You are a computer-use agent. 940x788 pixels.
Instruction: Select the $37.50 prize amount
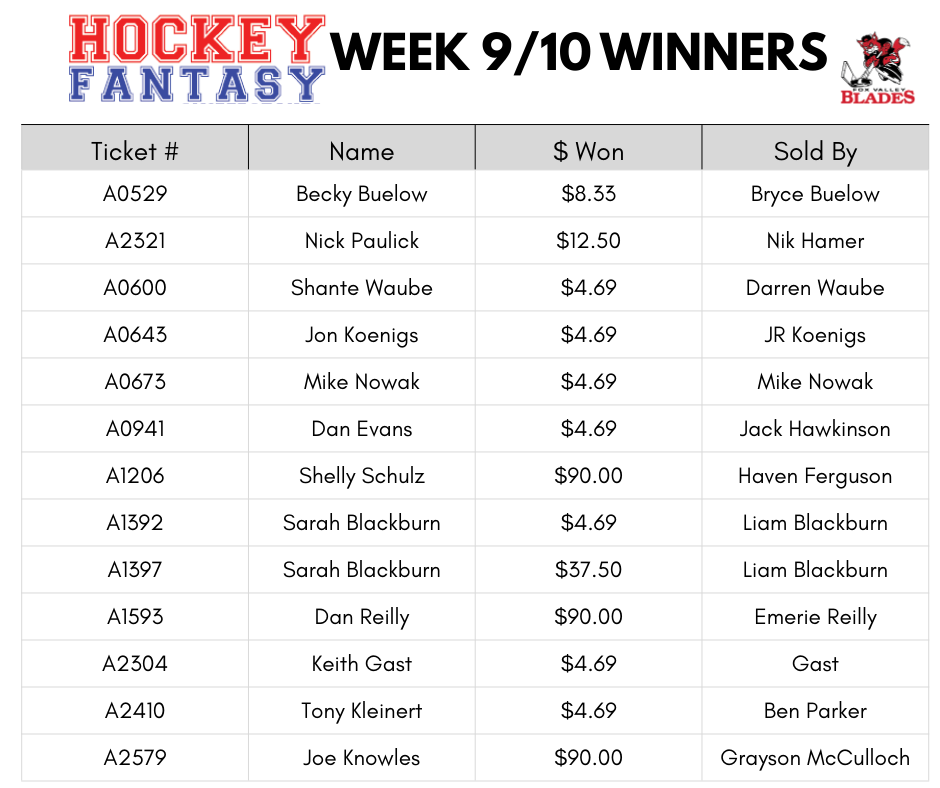pyautogui.click(x=588, y=570)
